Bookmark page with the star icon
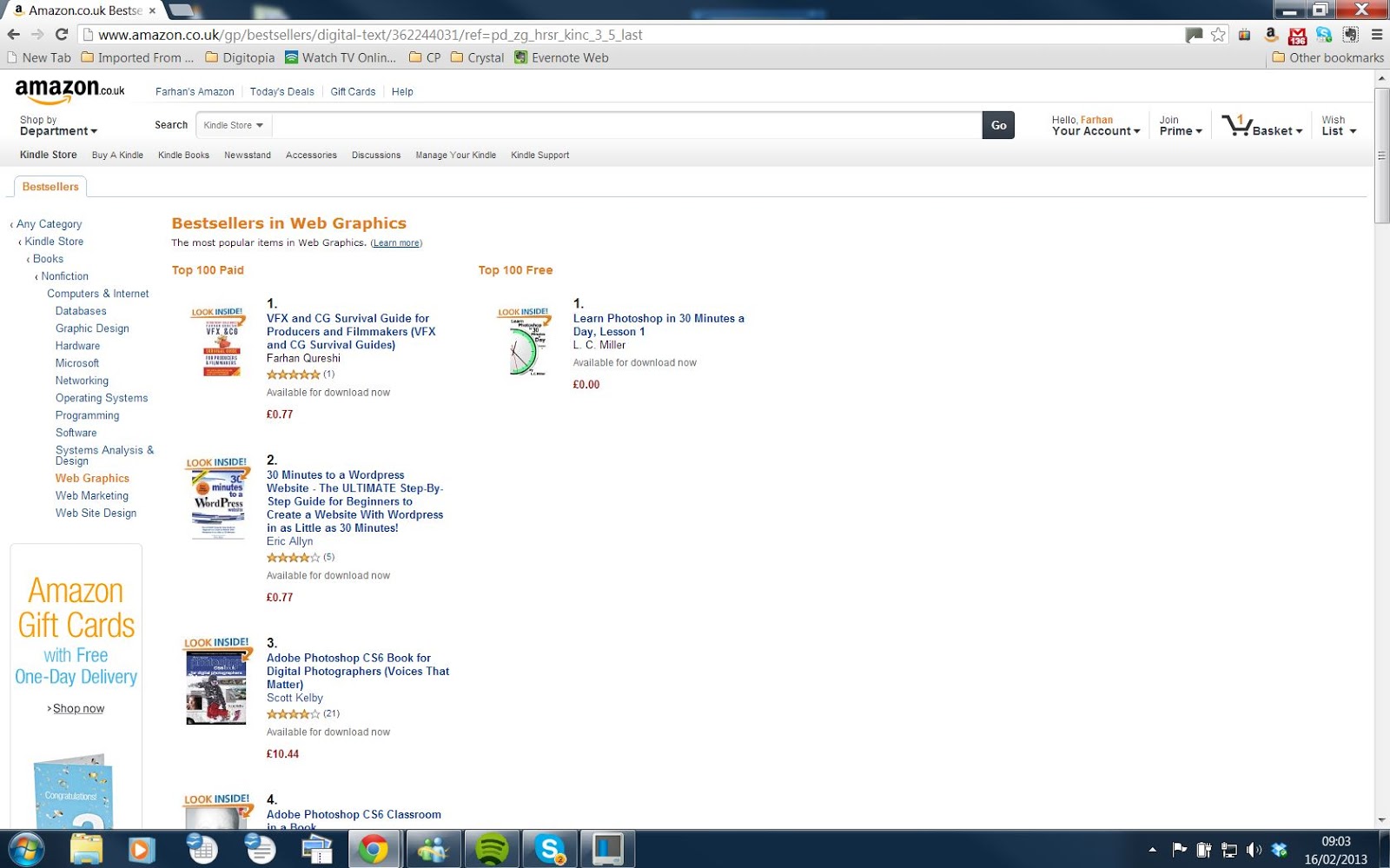 1218,35
